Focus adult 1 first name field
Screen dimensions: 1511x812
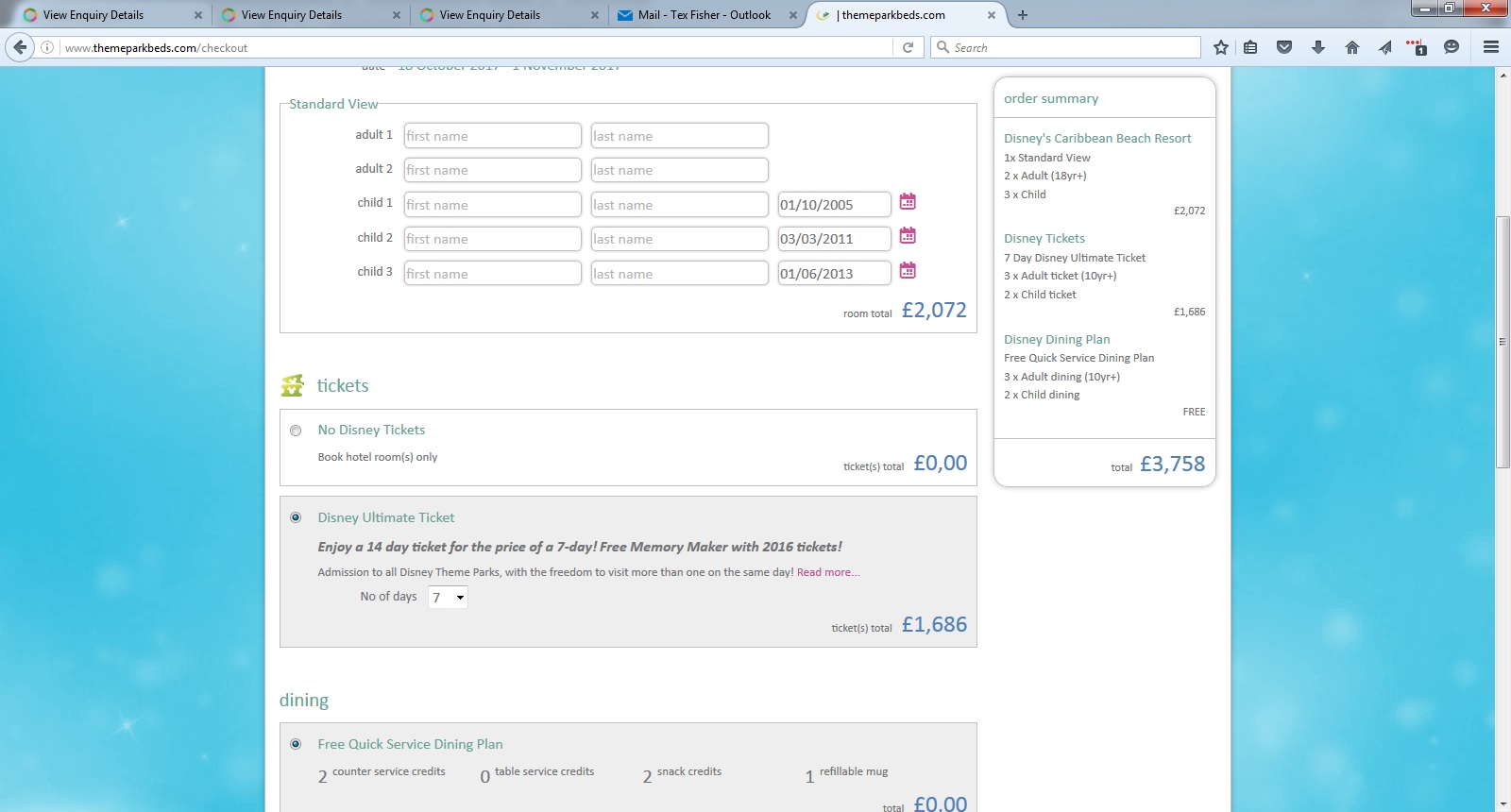tap(492, 136)
